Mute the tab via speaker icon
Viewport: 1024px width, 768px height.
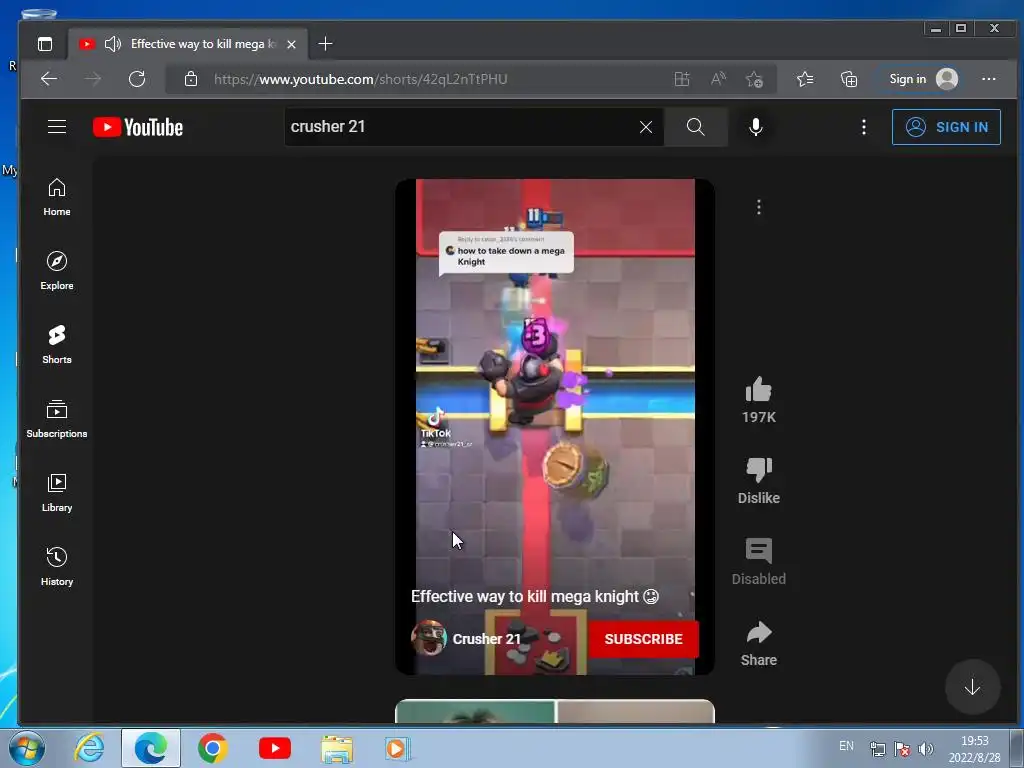(x=113, y=44)
